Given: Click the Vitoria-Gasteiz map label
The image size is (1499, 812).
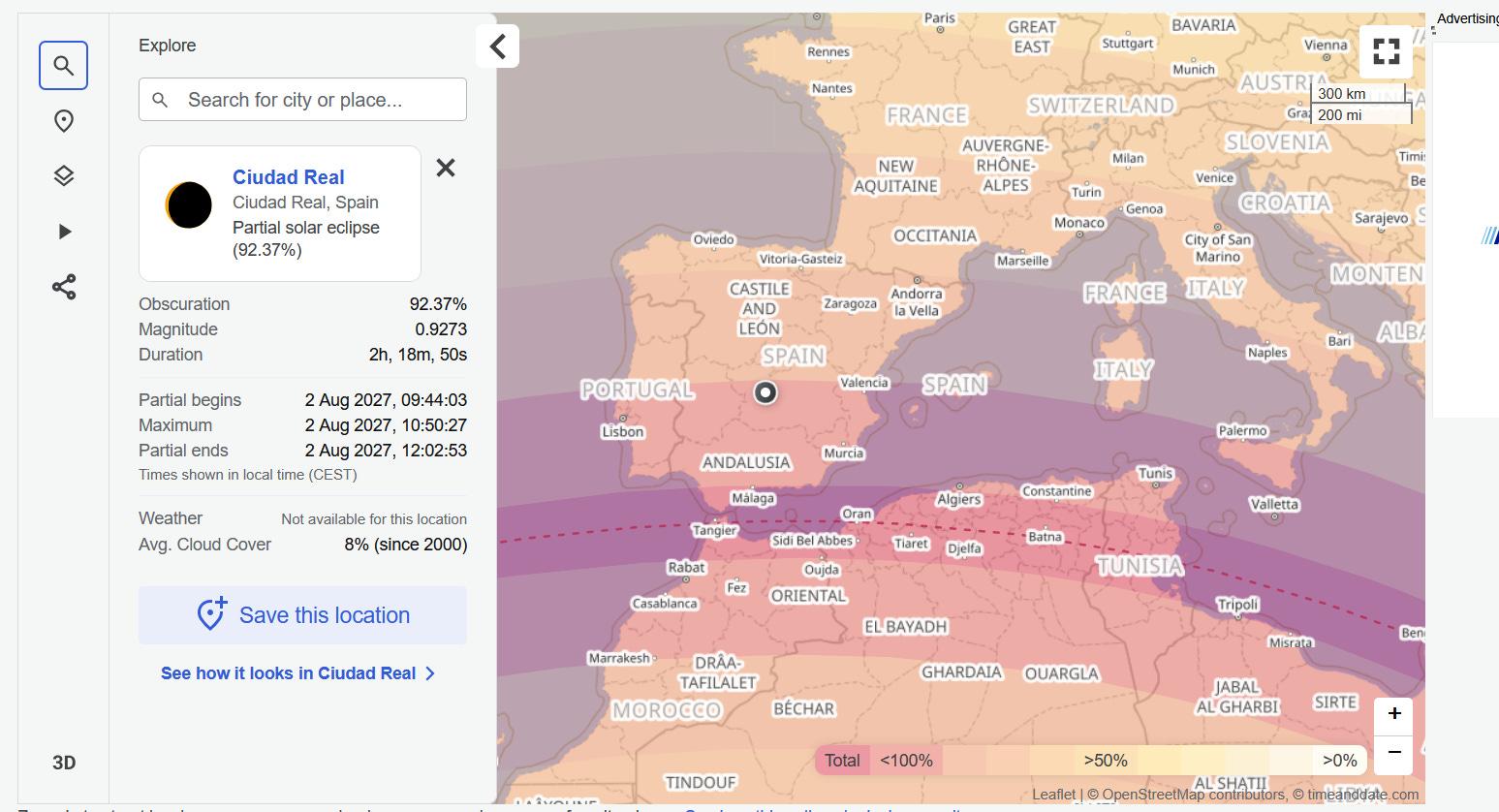Looking at the screenshot, I should pos(801,259).
